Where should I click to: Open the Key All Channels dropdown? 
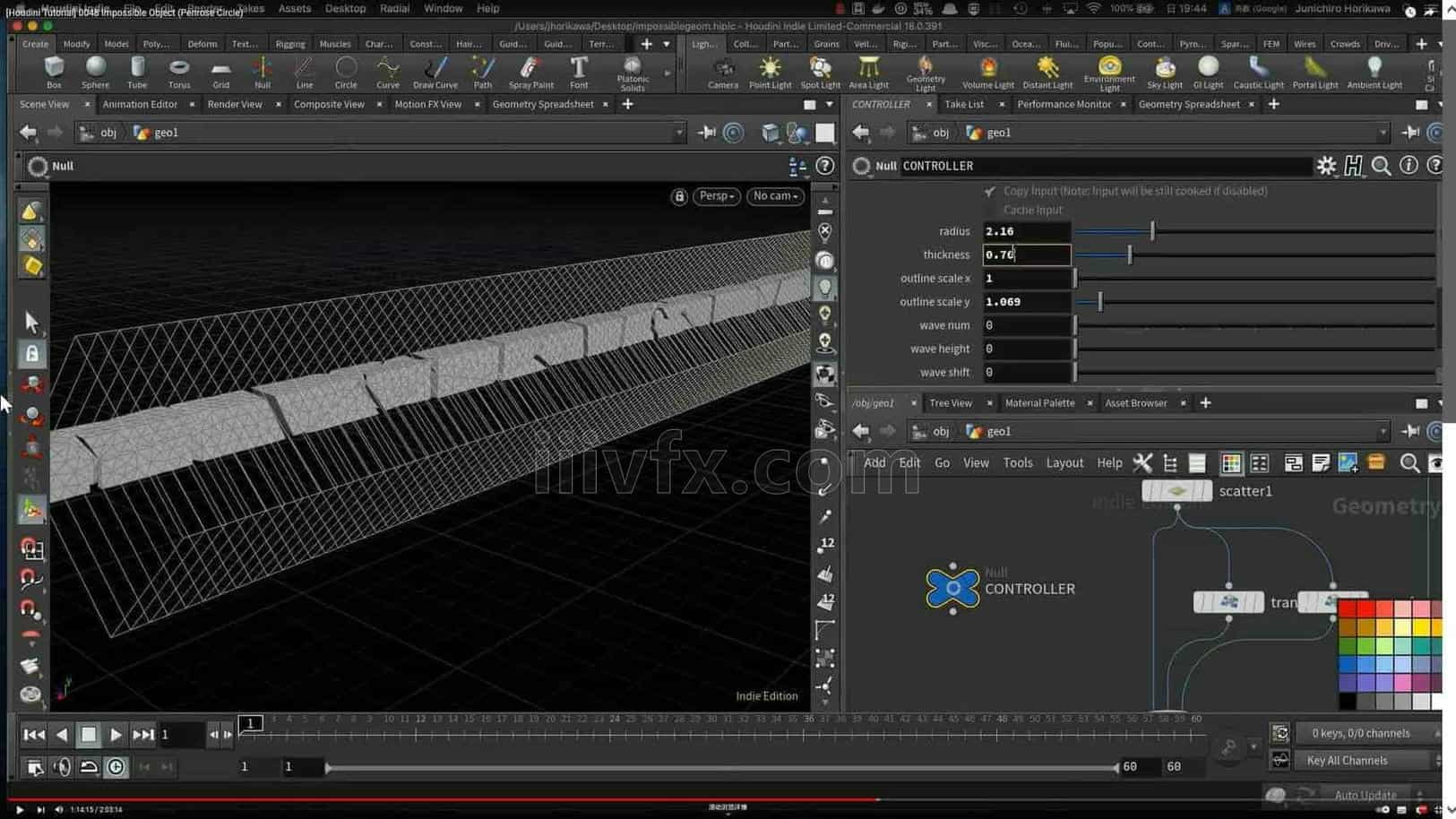point(1366,761)
